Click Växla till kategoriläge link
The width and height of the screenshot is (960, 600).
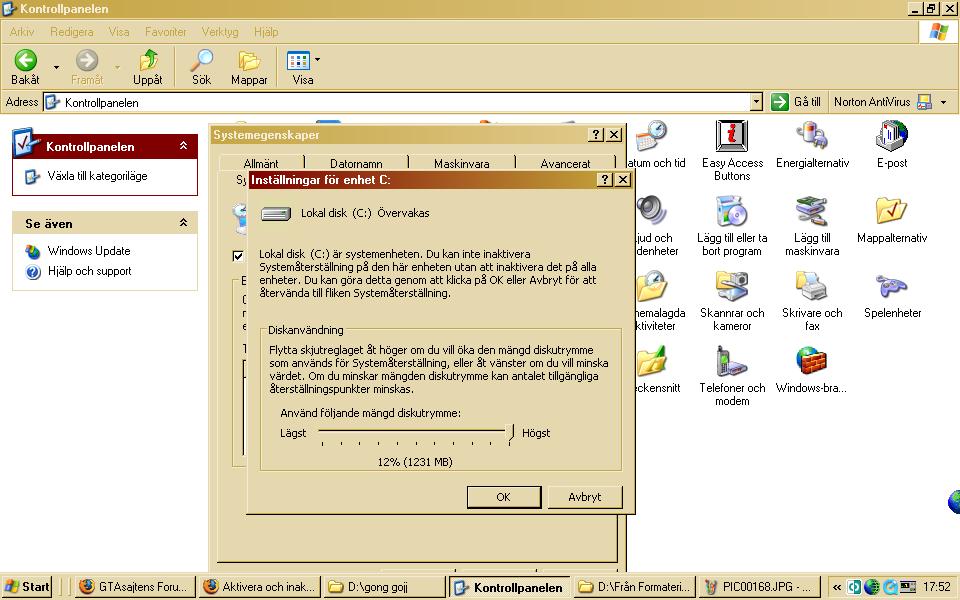97,176
